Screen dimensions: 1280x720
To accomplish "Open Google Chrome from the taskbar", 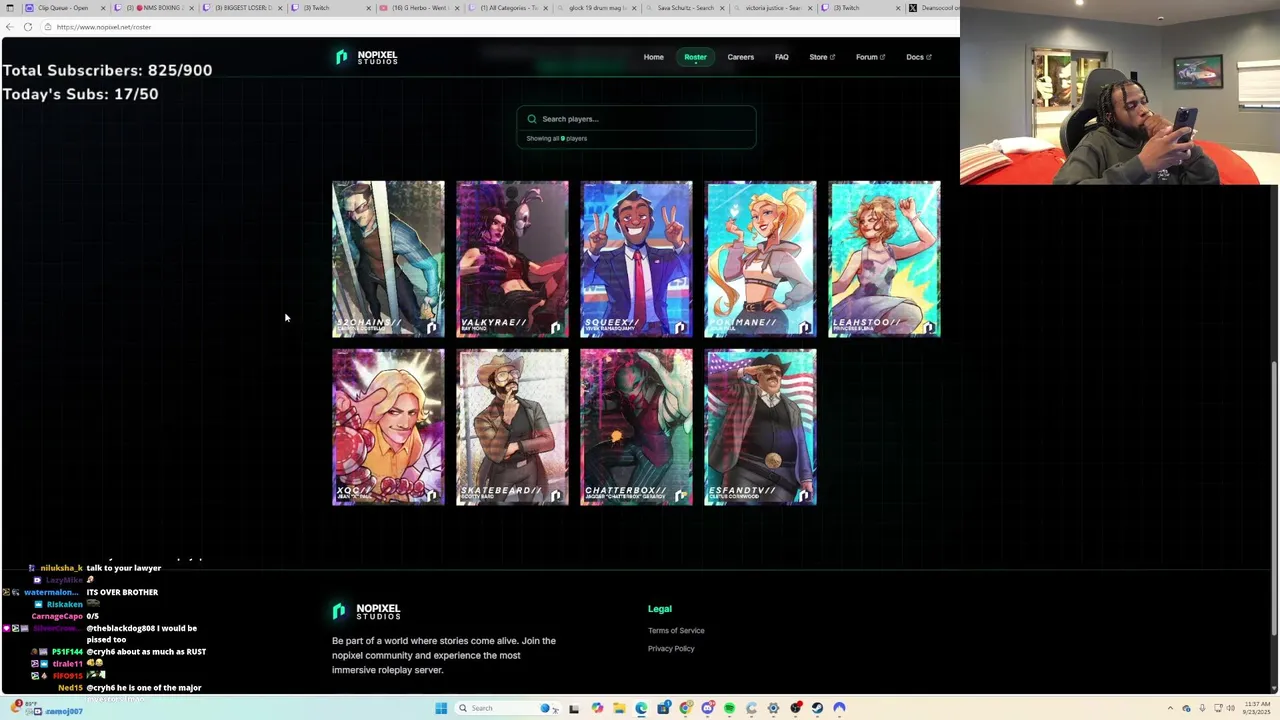I will 685,708.
